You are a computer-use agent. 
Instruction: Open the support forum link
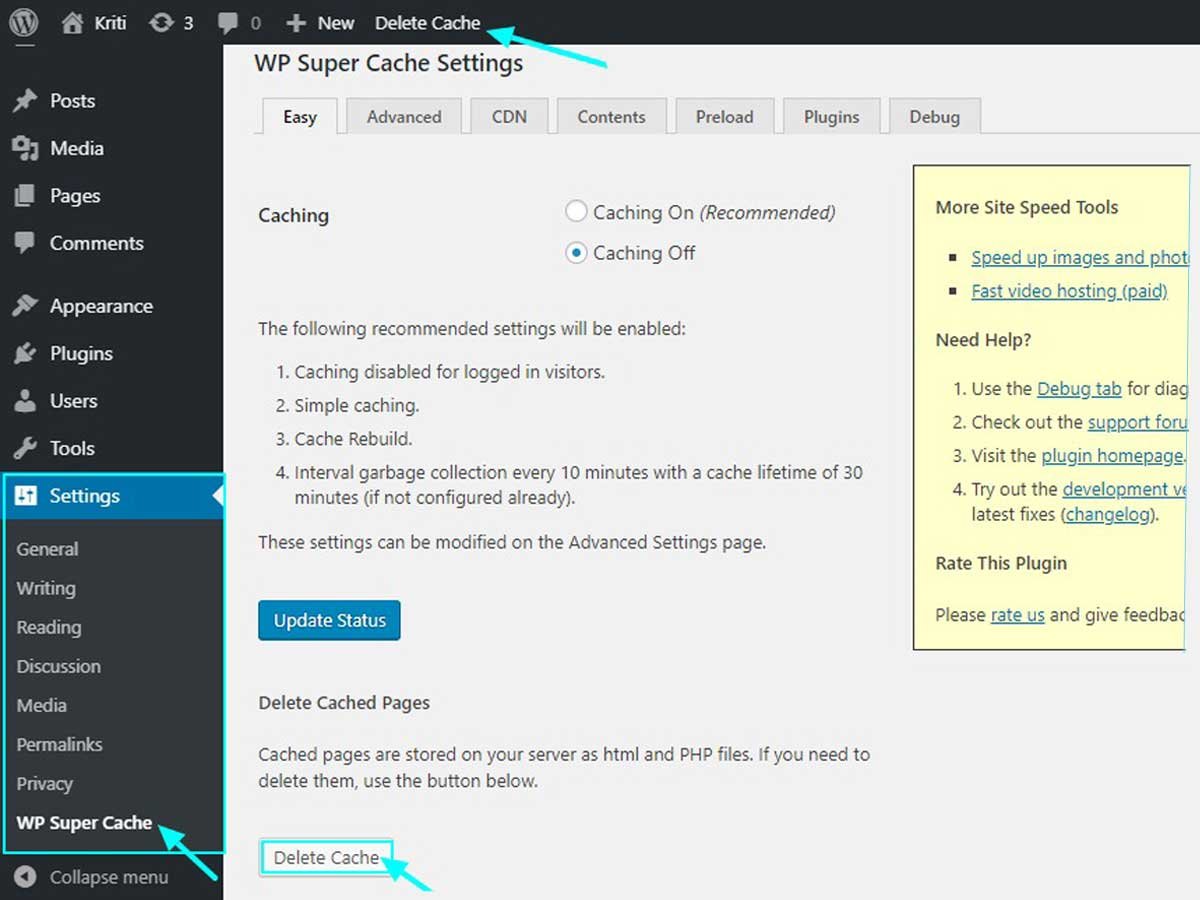[x=1138, y=422]
